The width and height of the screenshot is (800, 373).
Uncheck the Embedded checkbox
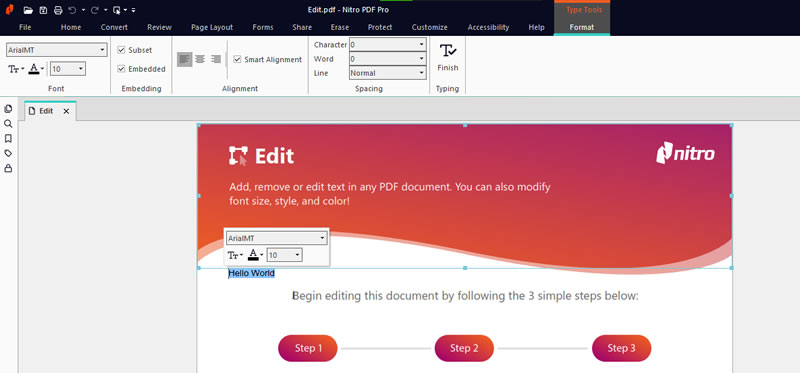click(x=121, y=69)
